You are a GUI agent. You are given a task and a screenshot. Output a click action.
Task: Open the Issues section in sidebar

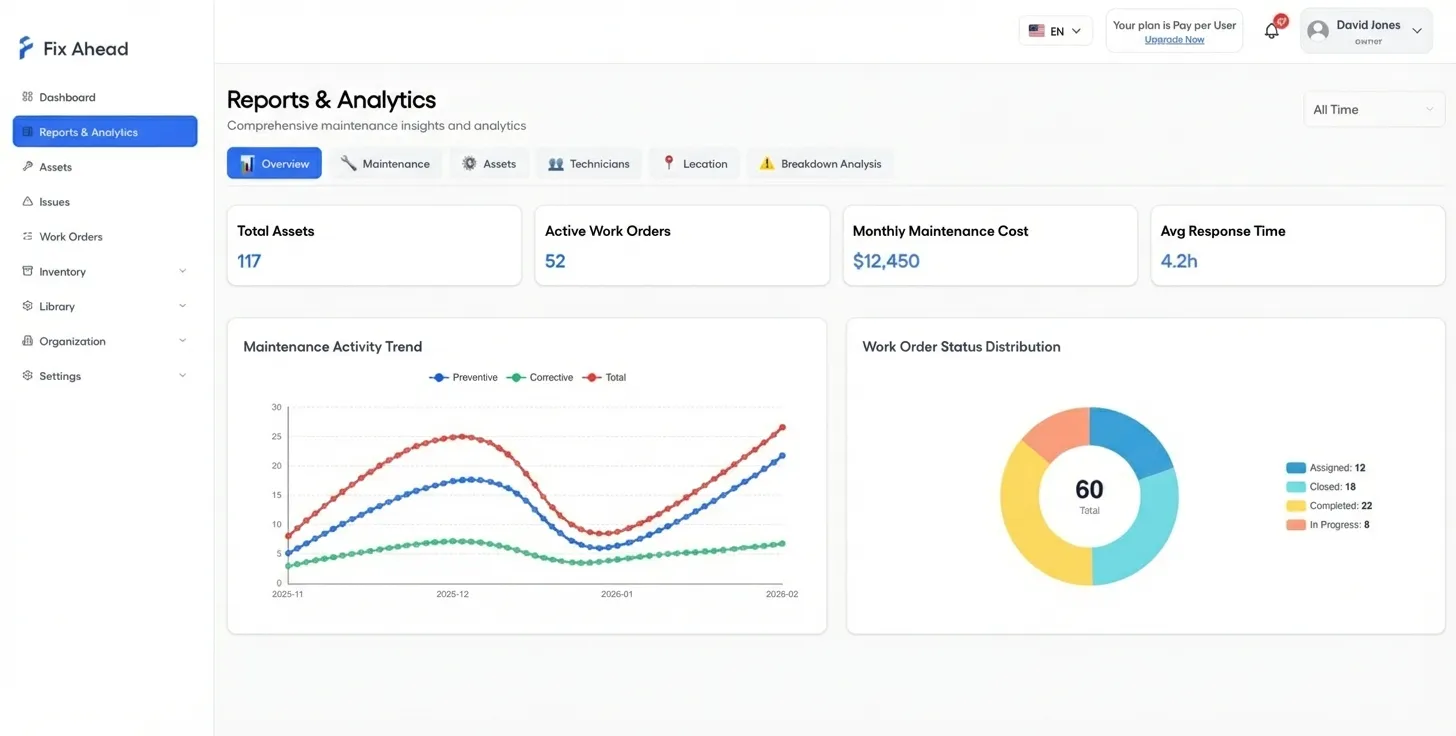click(56, 201)
